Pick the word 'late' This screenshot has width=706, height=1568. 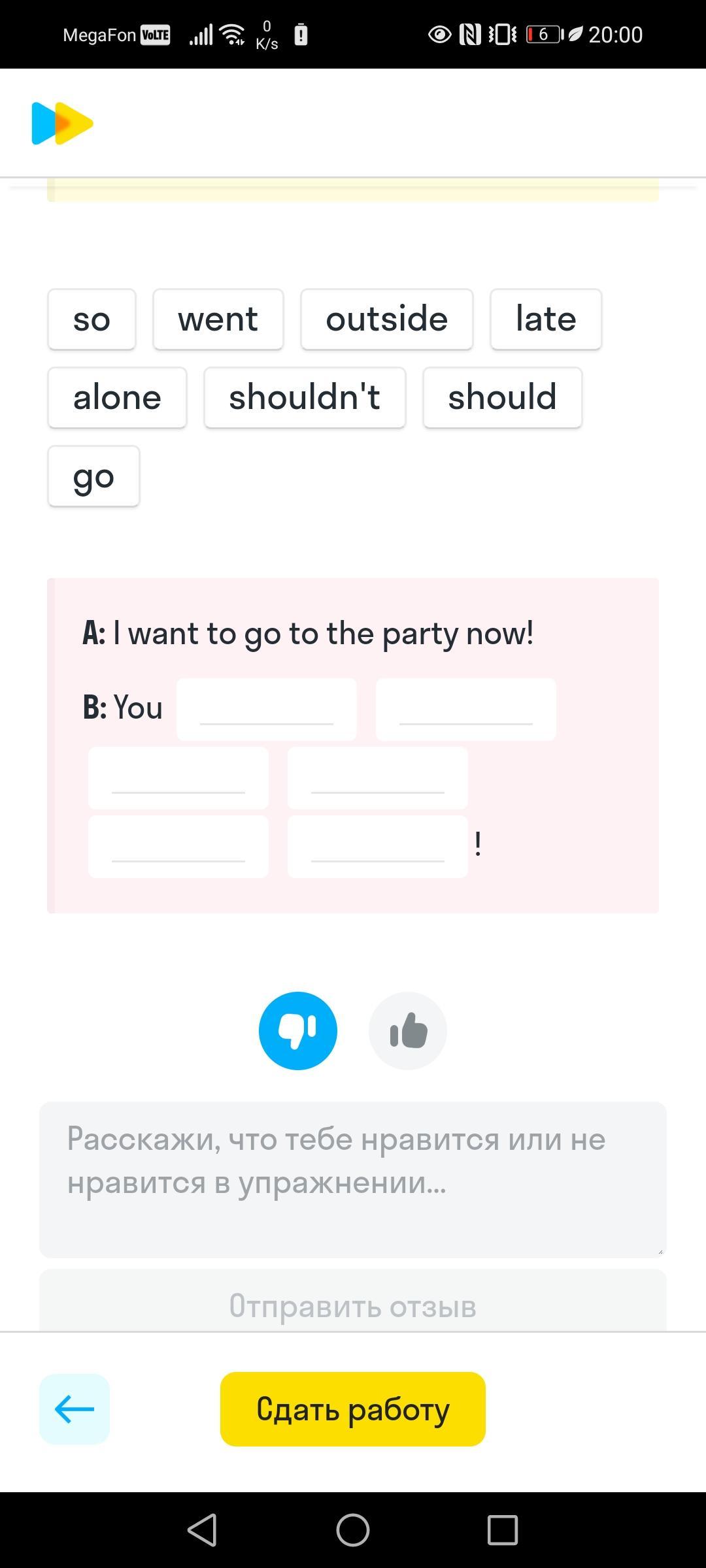pos(546,319)
